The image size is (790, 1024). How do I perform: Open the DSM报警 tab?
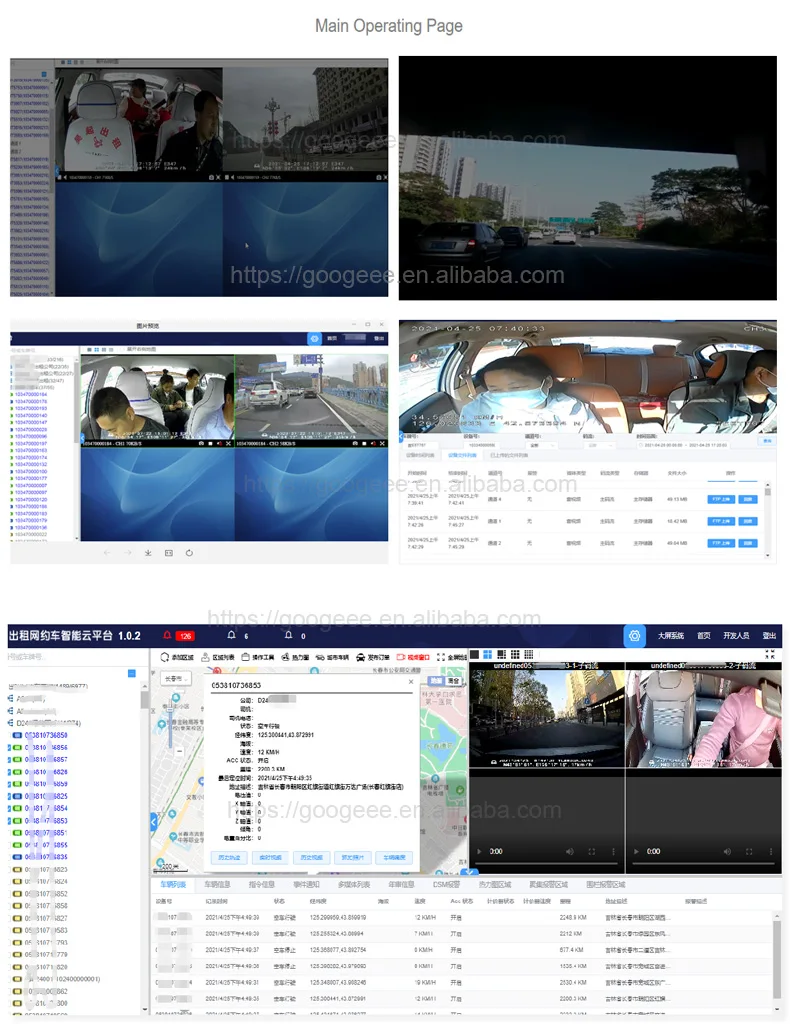[446, 885]
